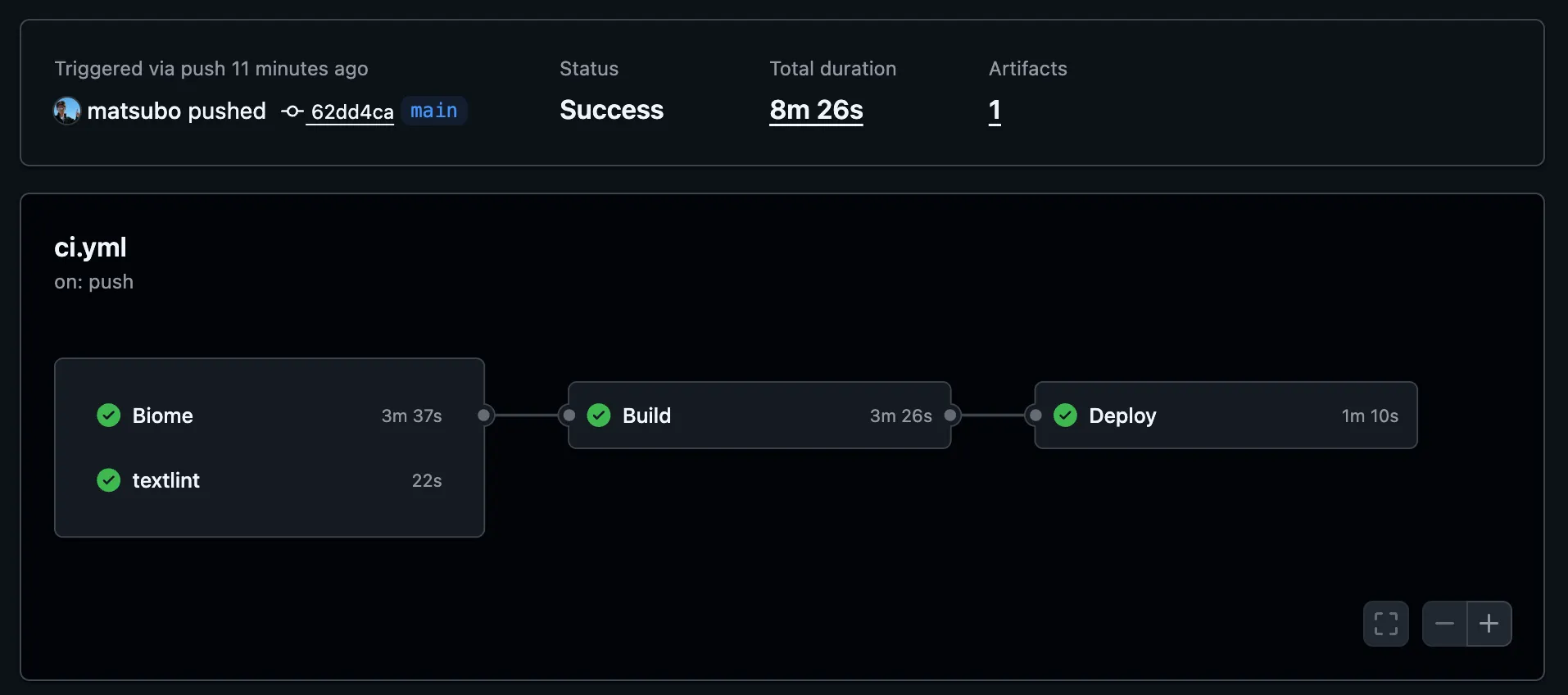Click the green checkmark on the Biome job
Screen dimensions: 1568x695
(107, 416)
